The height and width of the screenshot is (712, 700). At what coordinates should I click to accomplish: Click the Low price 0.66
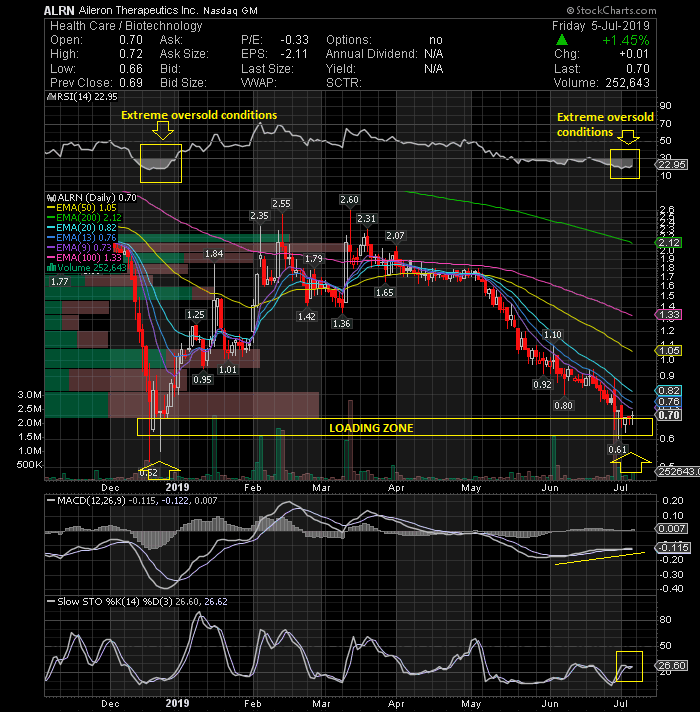click(131, 69)
